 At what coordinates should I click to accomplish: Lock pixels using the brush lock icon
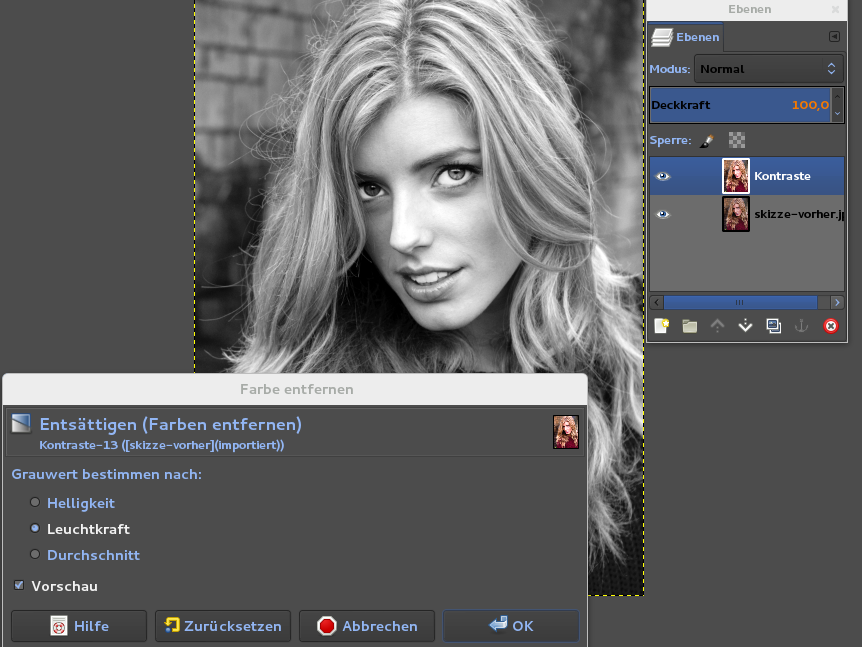tap(707, 141)
